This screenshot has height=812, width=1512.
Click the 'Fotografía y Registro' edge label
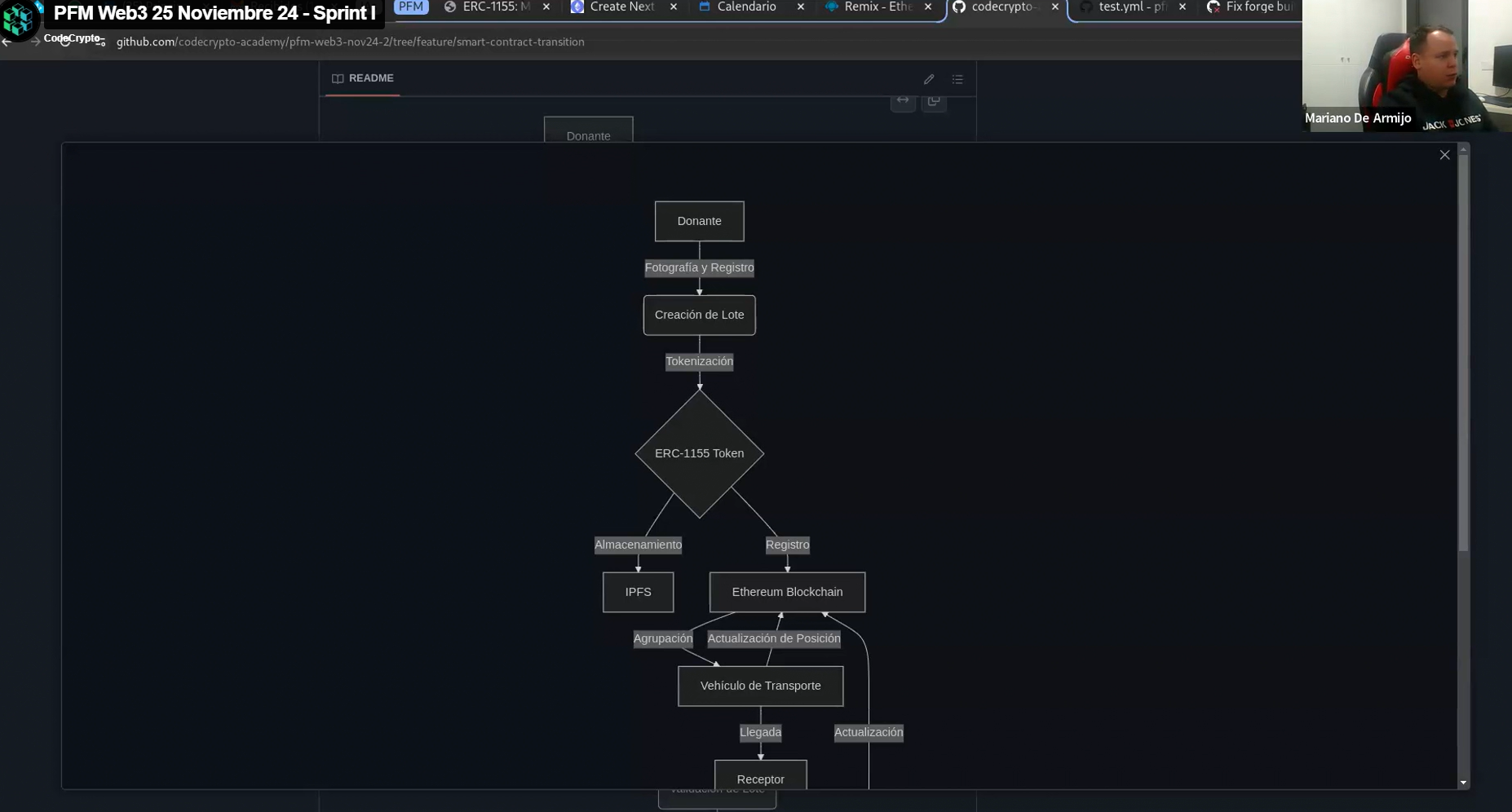[x=699, y=267]
